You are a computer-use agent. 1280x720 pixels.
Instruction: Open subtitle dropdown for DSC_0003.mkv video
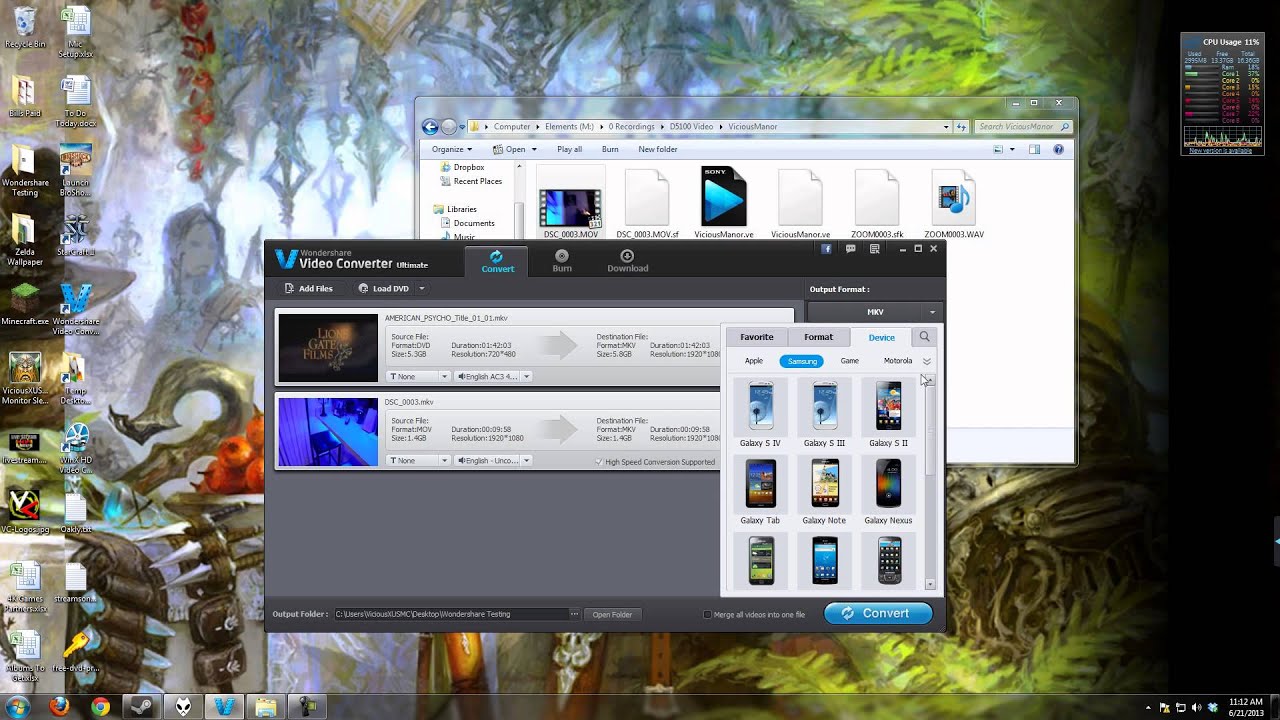tap(417, 461)
